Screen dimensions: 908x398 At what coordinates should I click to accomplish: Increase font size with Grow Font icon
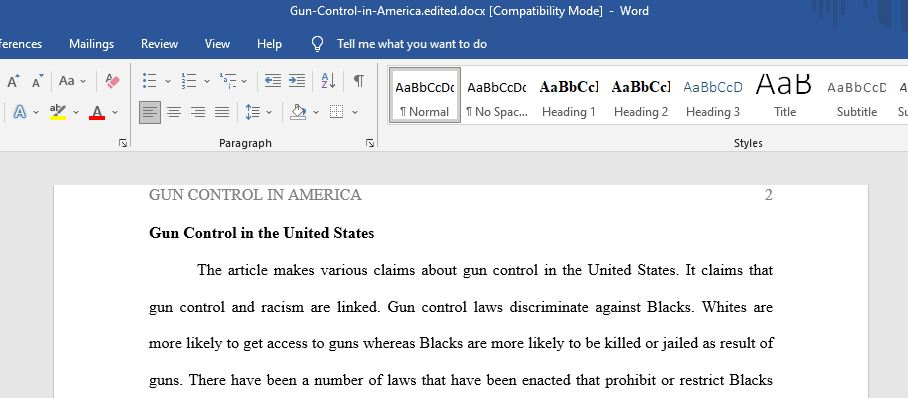pos(13,82)
